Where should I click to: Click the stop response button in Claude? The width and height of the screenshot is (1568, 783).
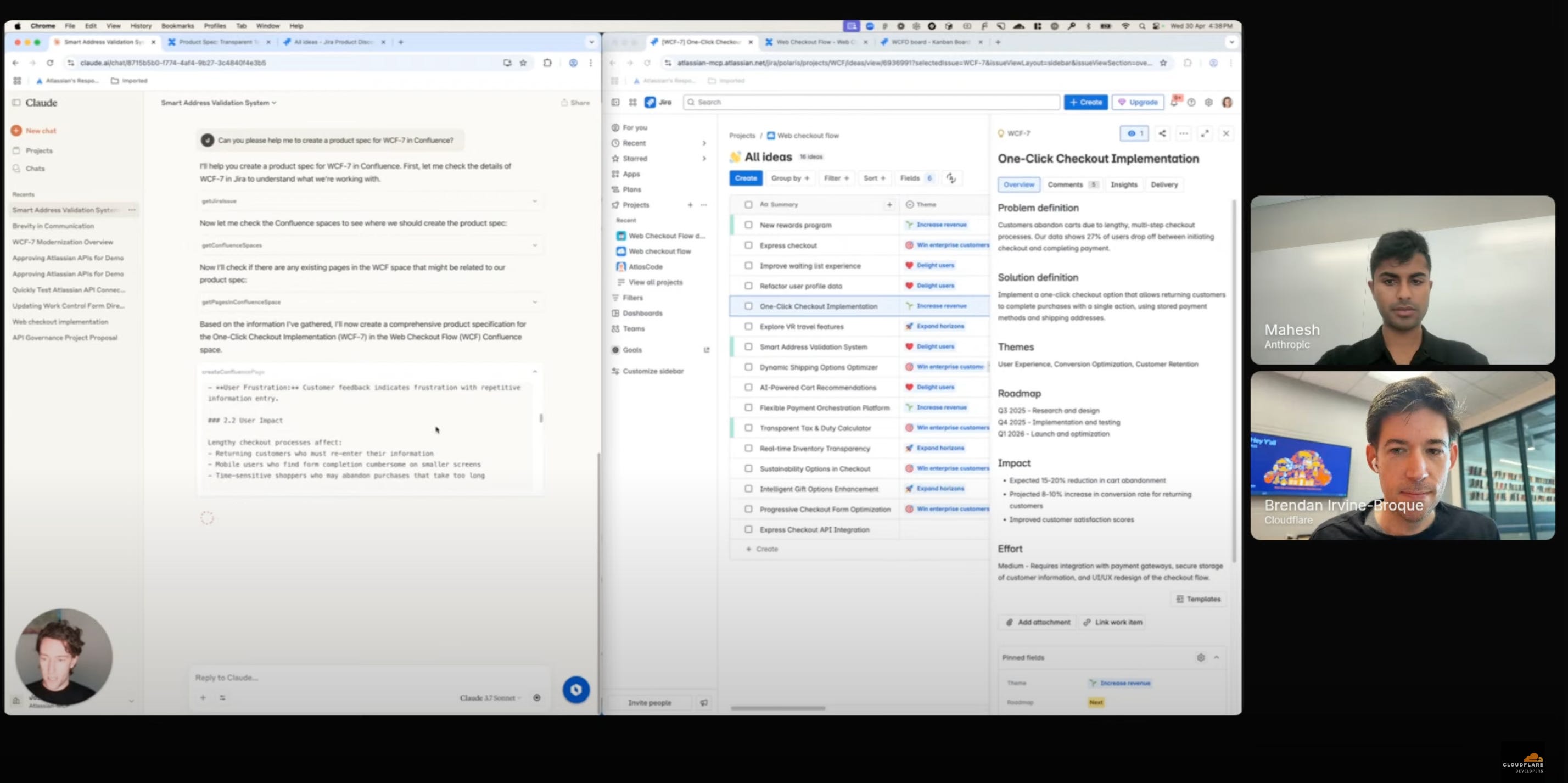[x=537, y=698]
